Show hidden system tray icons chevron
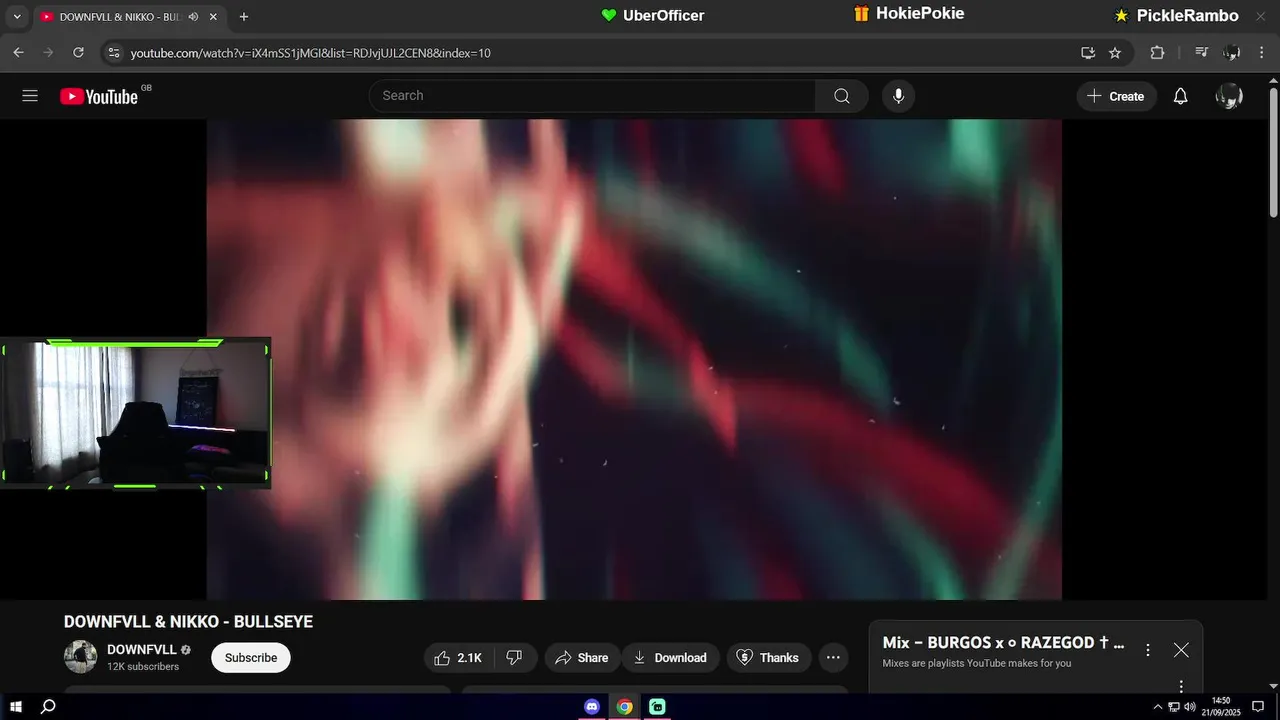The image size is (1280, 720). click(x=1158, y=707)
